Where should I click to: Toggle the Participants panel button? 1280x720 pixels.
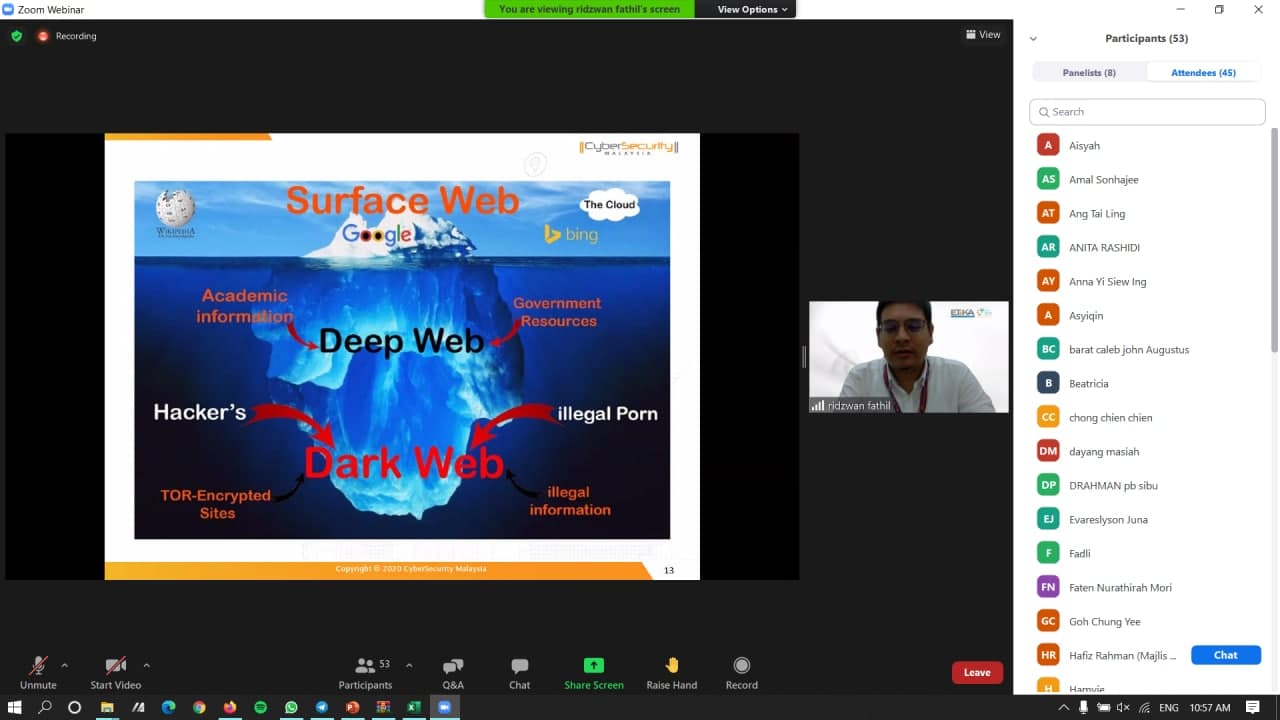pyautogui.click(x=365, y=673)
